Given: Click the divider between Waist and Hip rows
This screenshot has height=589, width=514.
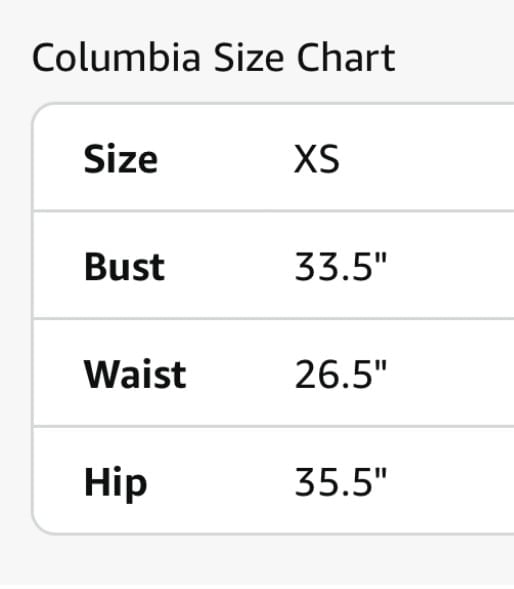Looking at the screenshot, I should [x=274, y=427].
